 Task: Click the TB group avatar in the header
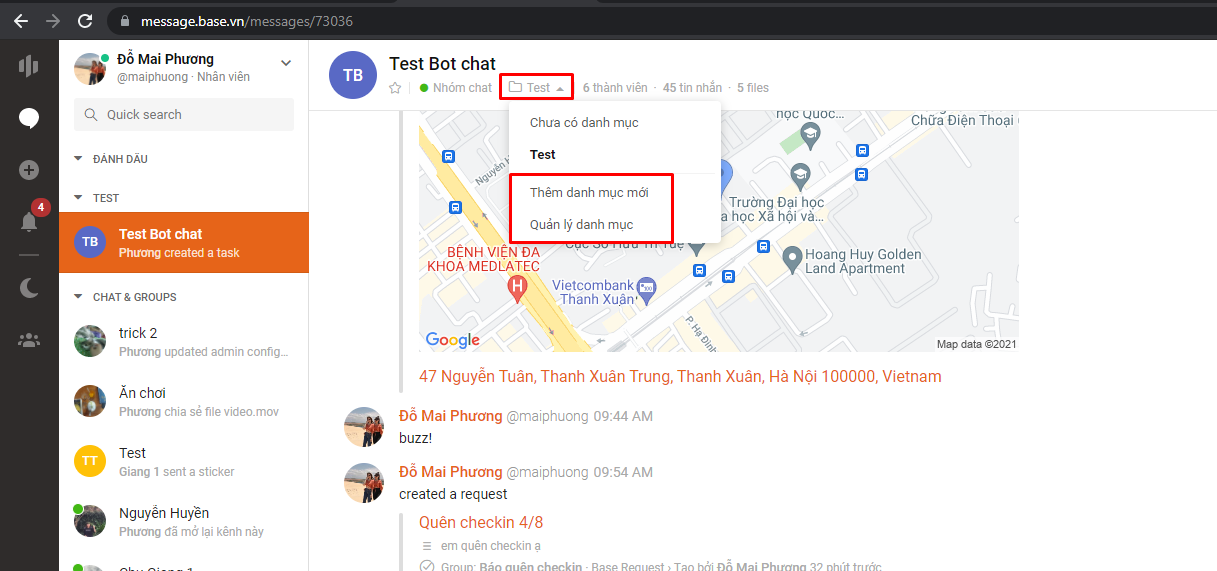click(353, 75)
